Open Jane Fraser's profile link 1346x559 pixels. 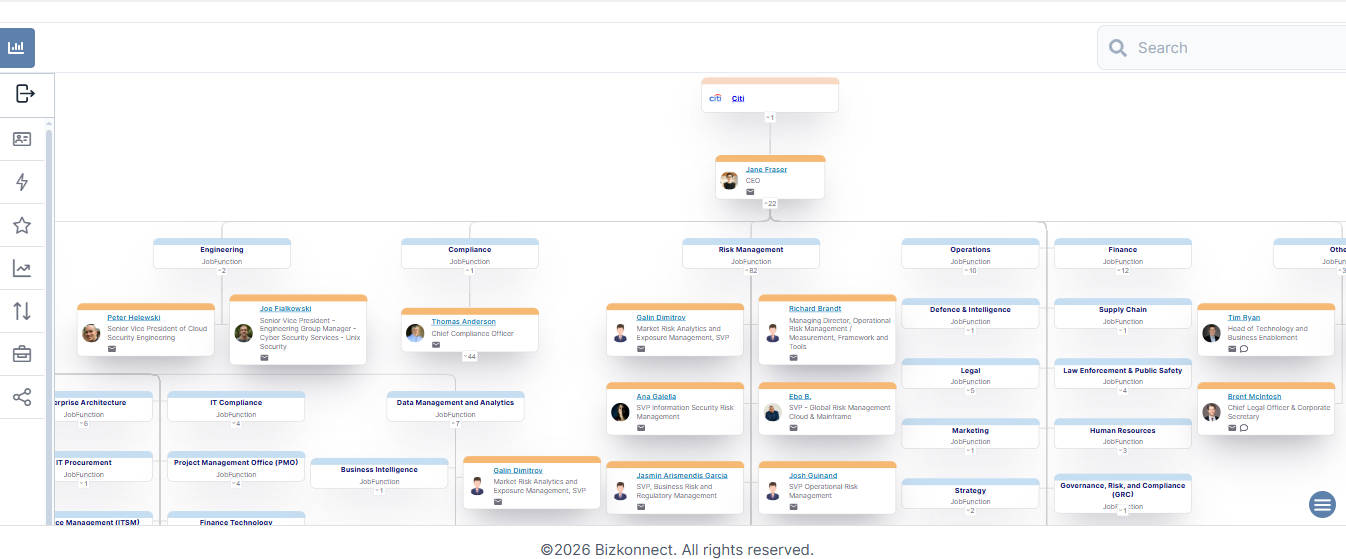766,169
